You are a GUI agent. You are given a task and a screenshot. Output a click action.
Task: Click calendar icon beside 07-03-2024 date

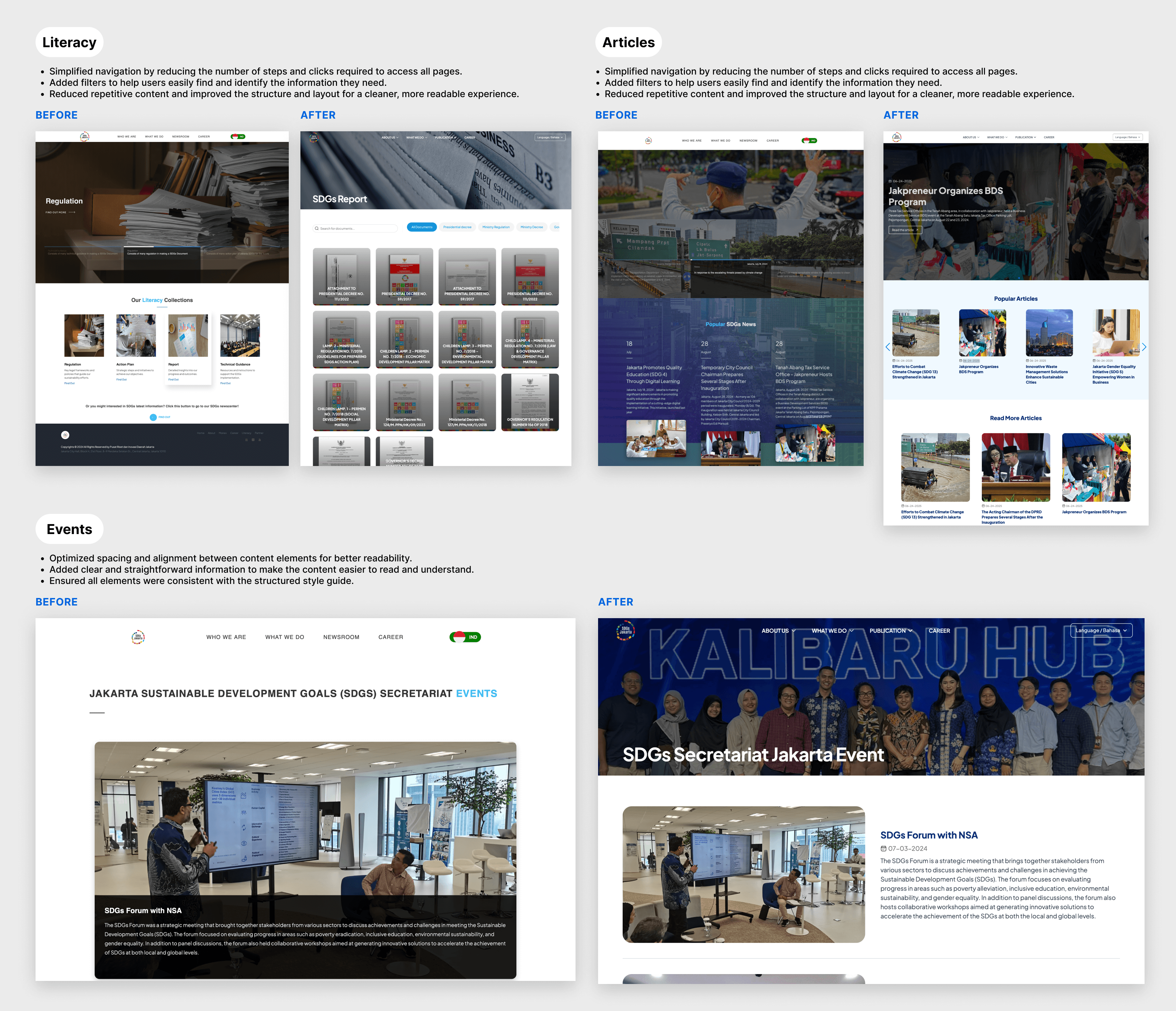(x=883, y=849)
